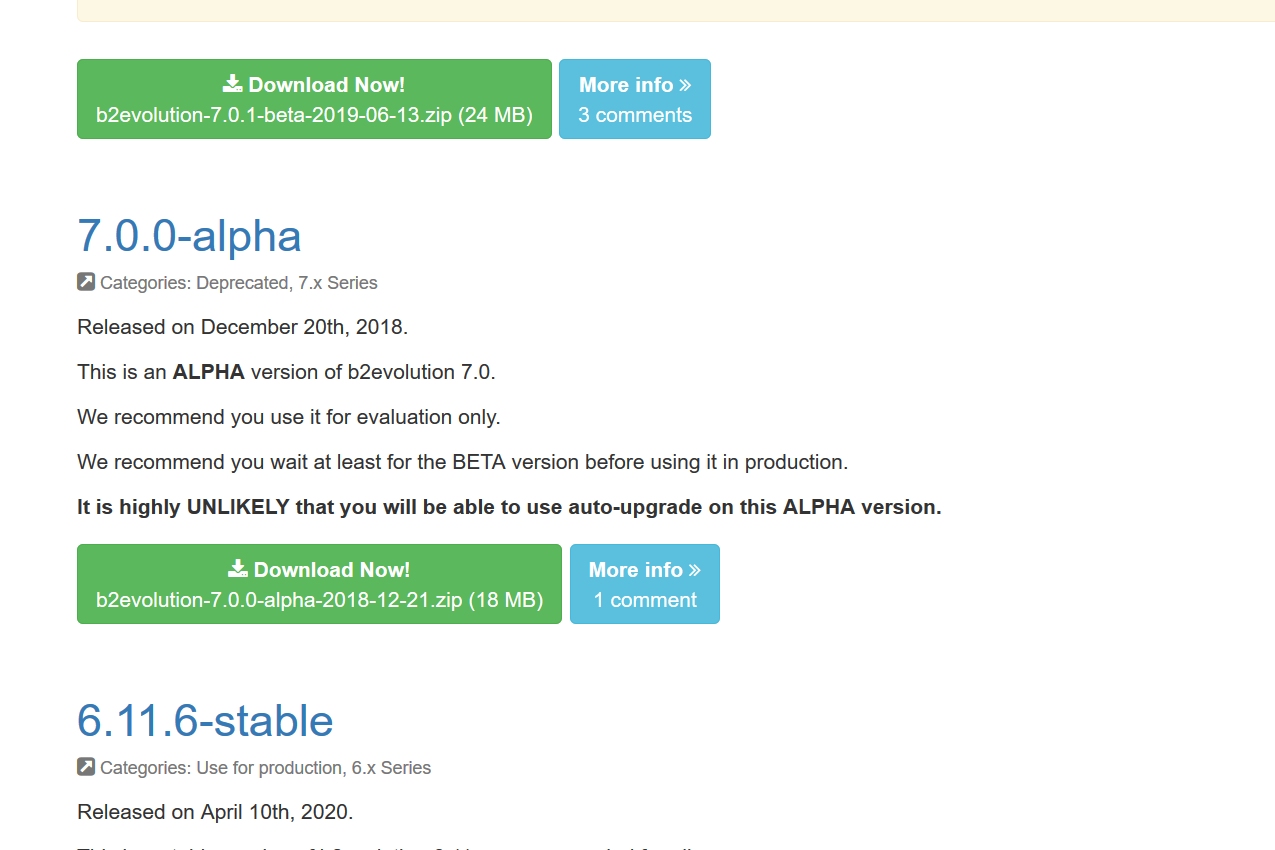1275x850 pixels.
Task: Click the permalink icon beside 6.11.6-stable categories
Action: (x=86, y=767)
